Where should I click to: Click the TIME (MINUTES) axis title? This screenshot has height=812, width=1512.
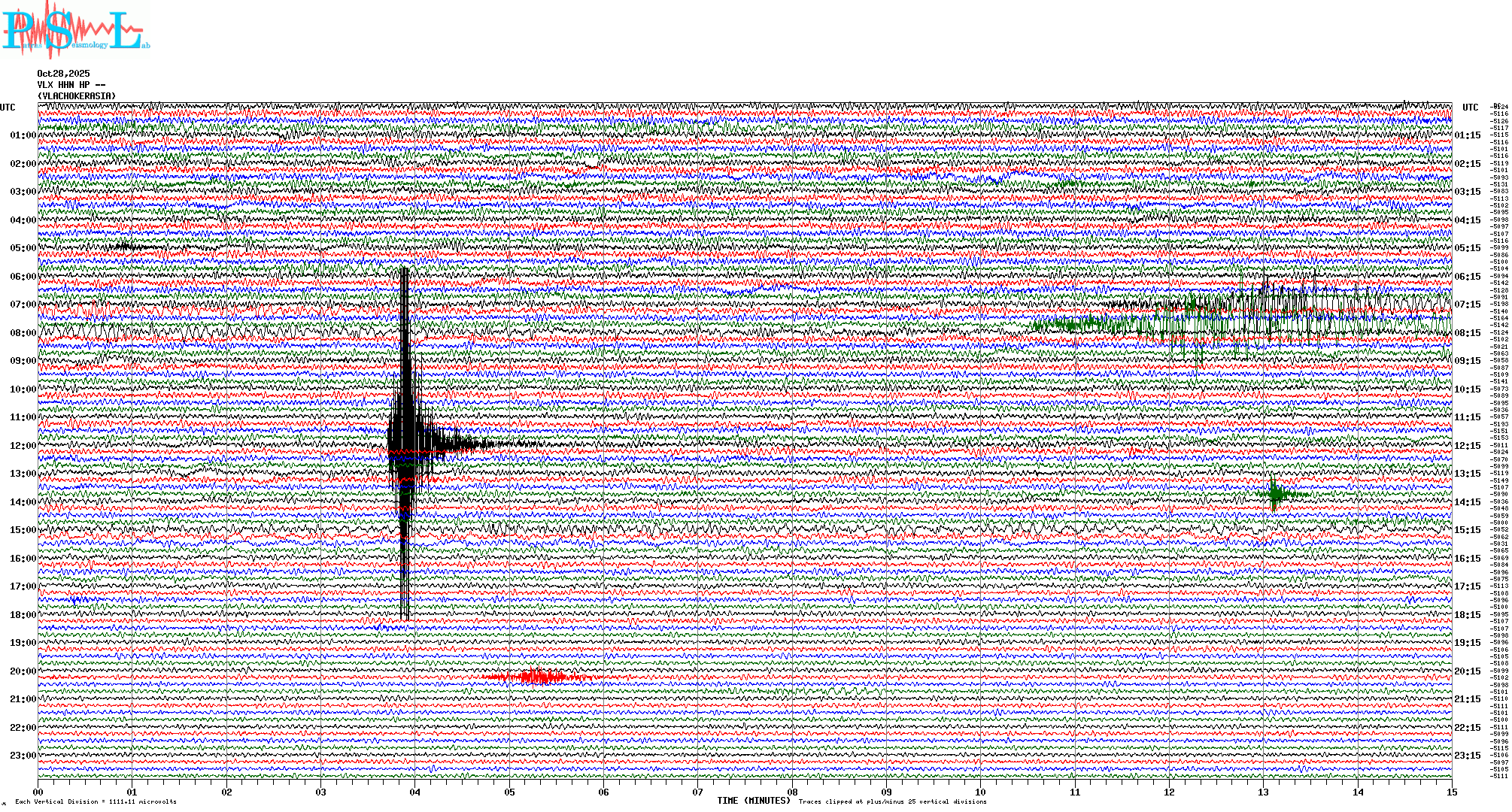(x=754, y=801)
